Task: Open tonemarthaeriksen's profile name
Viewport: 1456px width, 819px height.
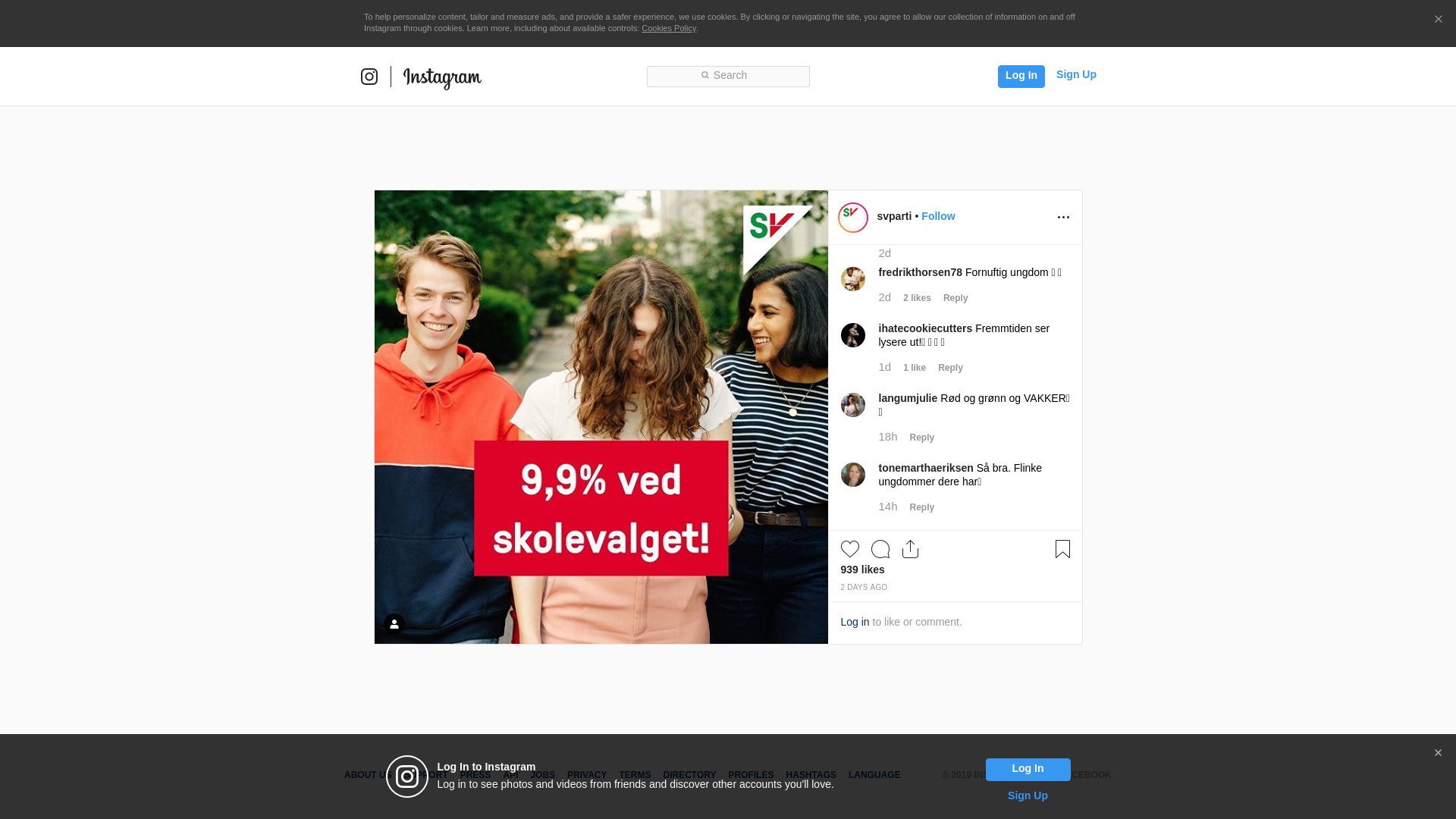Action: click(x=926, y=468)
